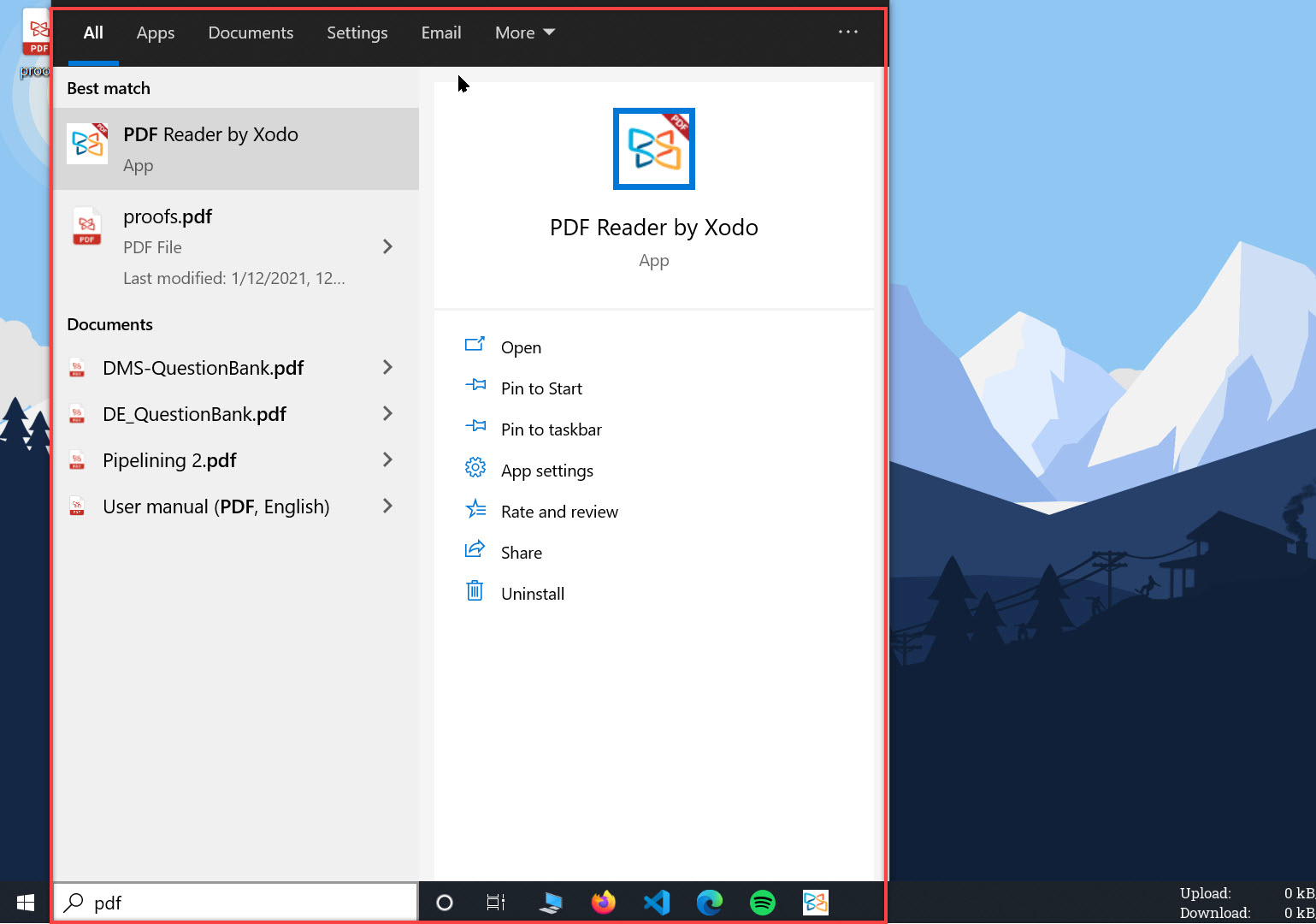This screenshot has height=924, width=1316.
Task: Open the three-dots options menu
Action: point(848,32)
